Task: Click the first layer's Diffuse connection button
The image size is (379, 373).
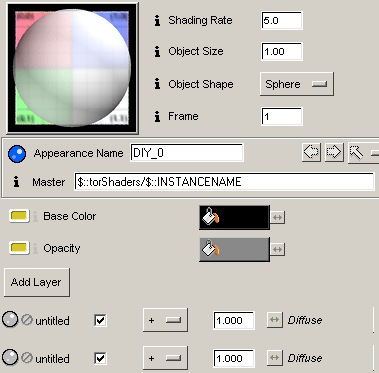Action: pos(274,320)
